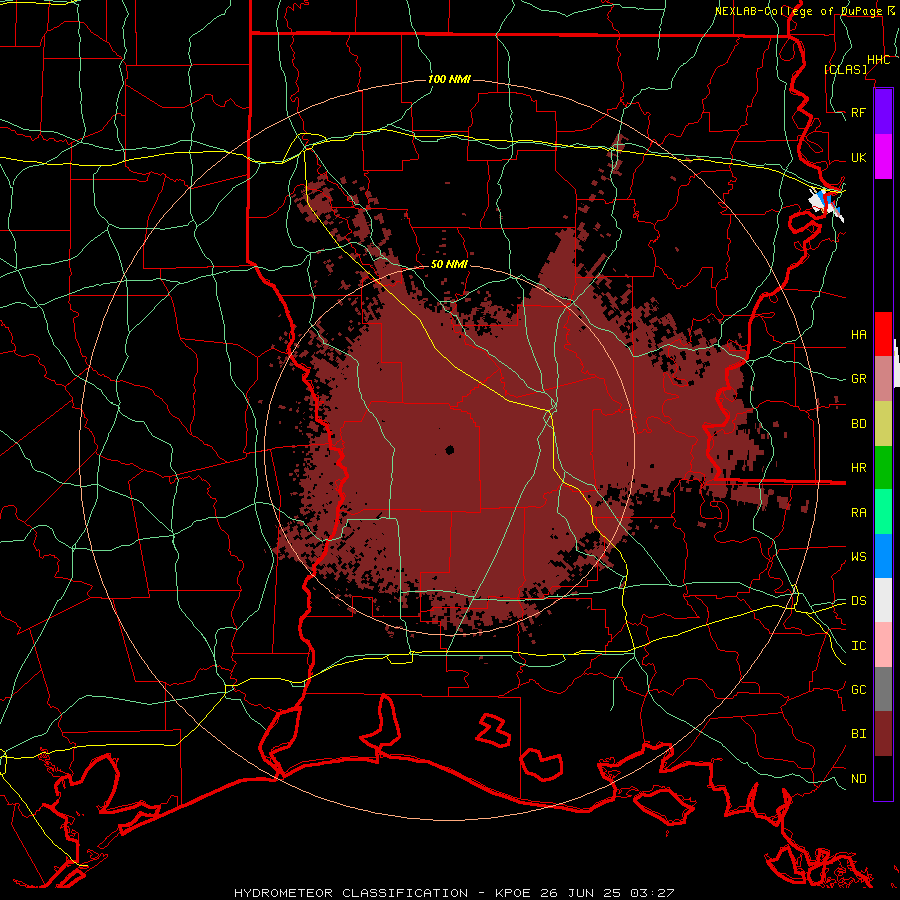
Task: Click the GR legend label
Action: pos(859,379)
